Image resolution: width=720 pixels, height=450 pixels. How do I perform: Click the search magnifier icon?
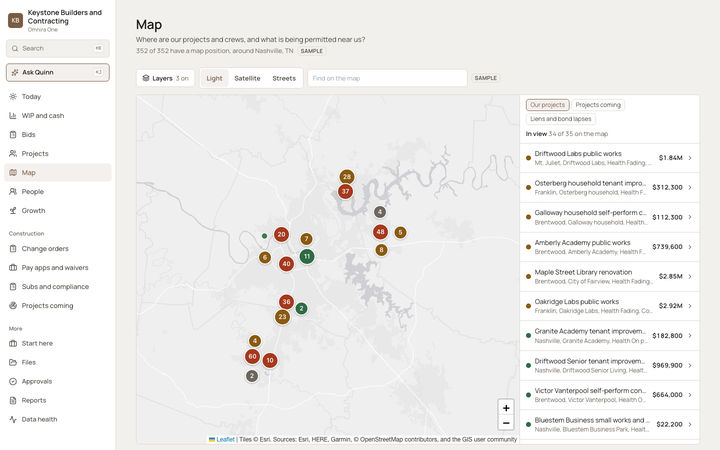pos(15,48)
